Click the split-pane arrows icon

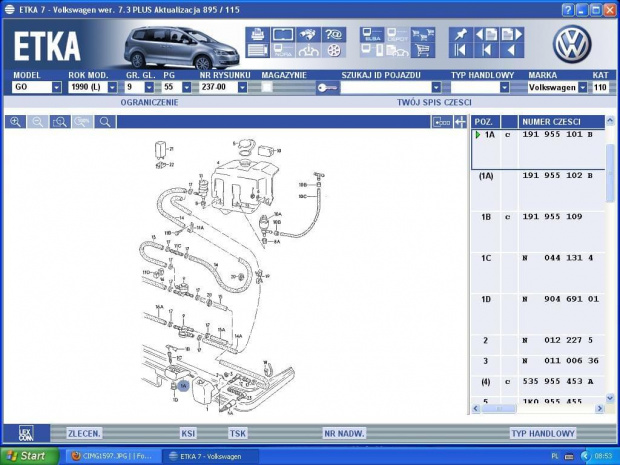pos(460,122)
